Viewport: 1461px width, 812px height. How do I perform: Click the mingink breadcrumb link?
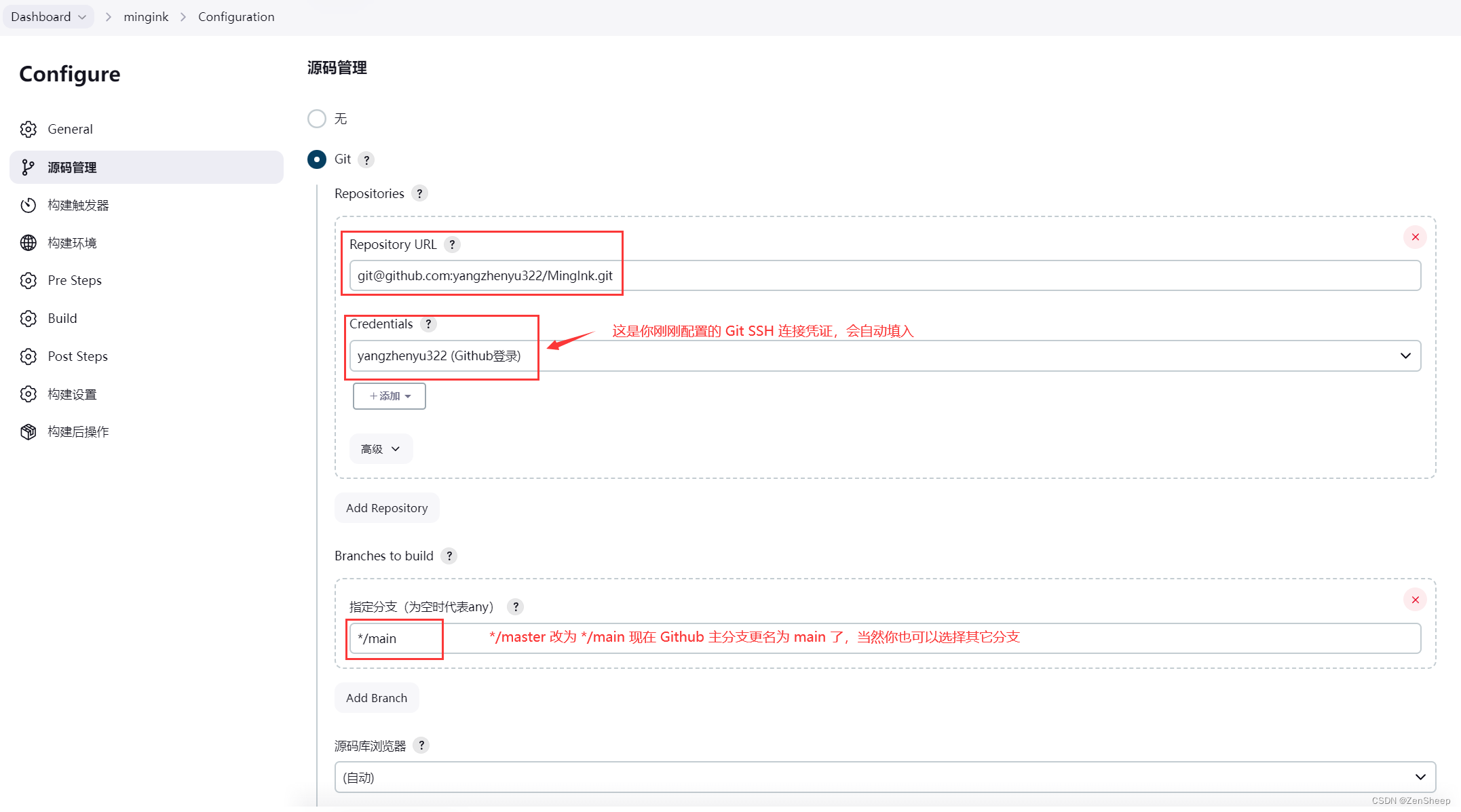tap(146, 17)
